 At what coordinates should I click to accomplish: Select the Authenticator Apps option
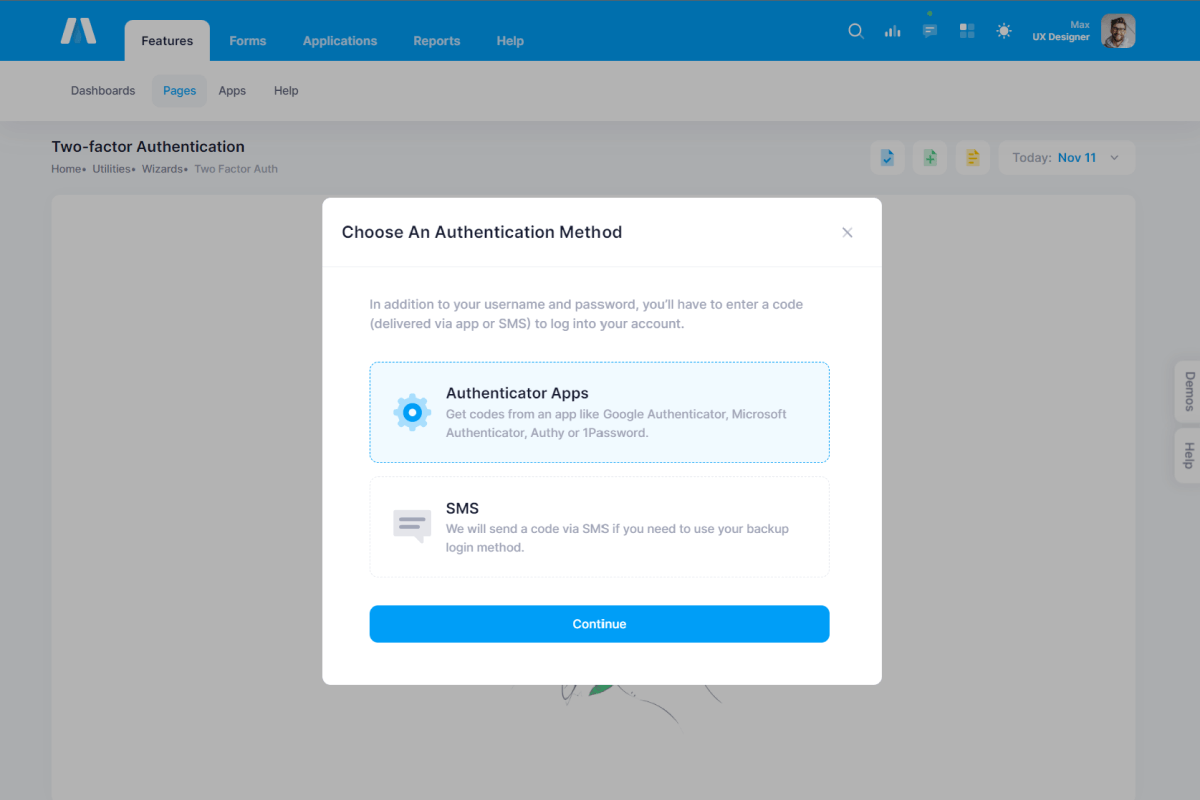pos(599,412)
